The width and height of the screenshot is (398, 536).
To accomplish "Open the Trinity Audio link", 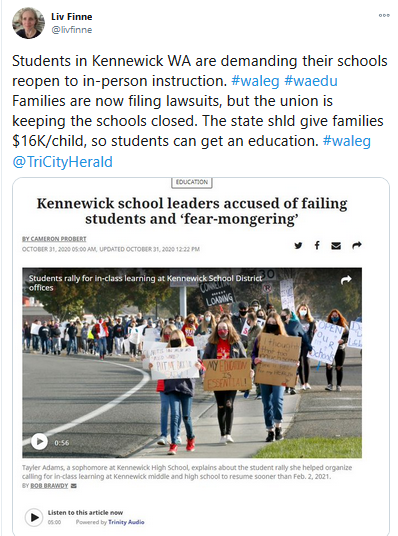I will click(x=126, y=522).
